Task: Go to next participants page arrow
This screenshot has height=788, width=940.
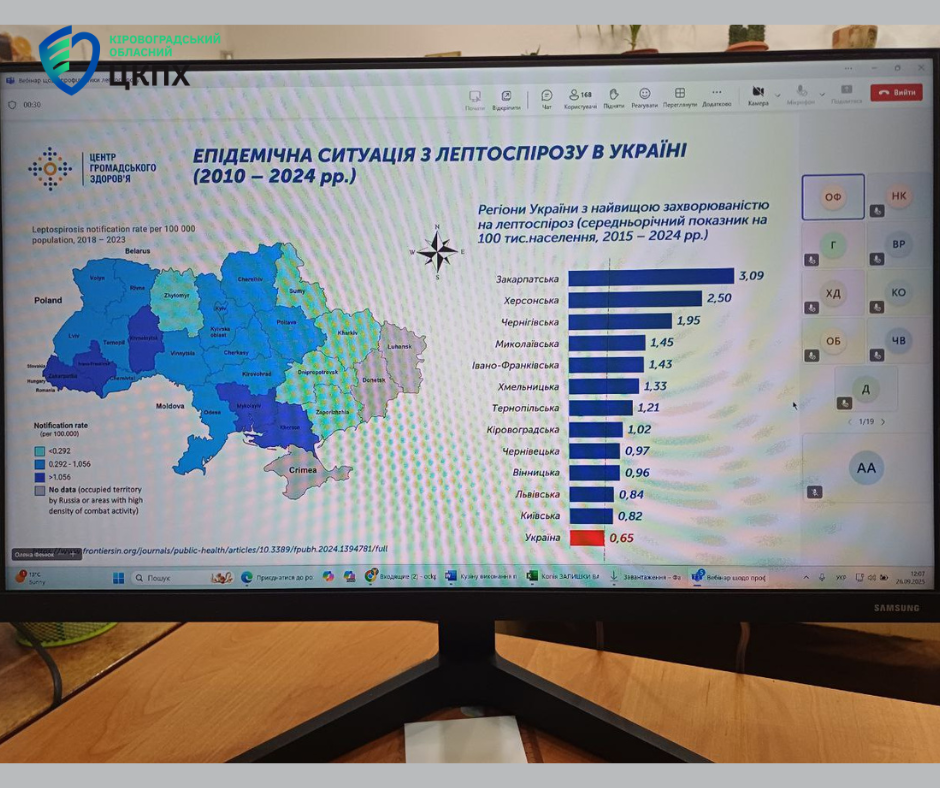Action: (883, 422)
